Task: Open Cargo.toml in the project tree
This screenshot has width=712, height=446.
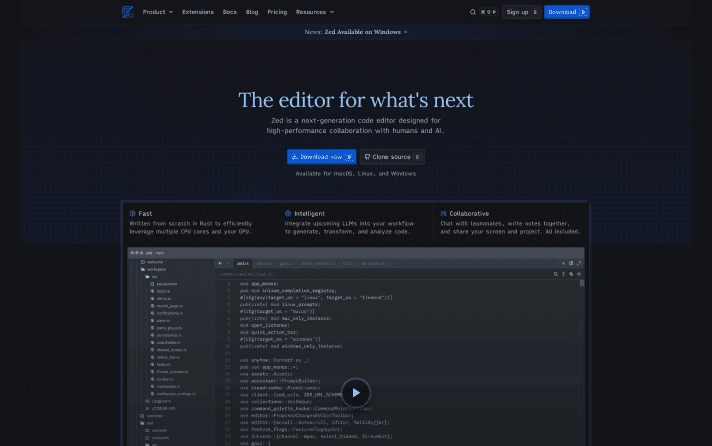Action: pos(158,401)
